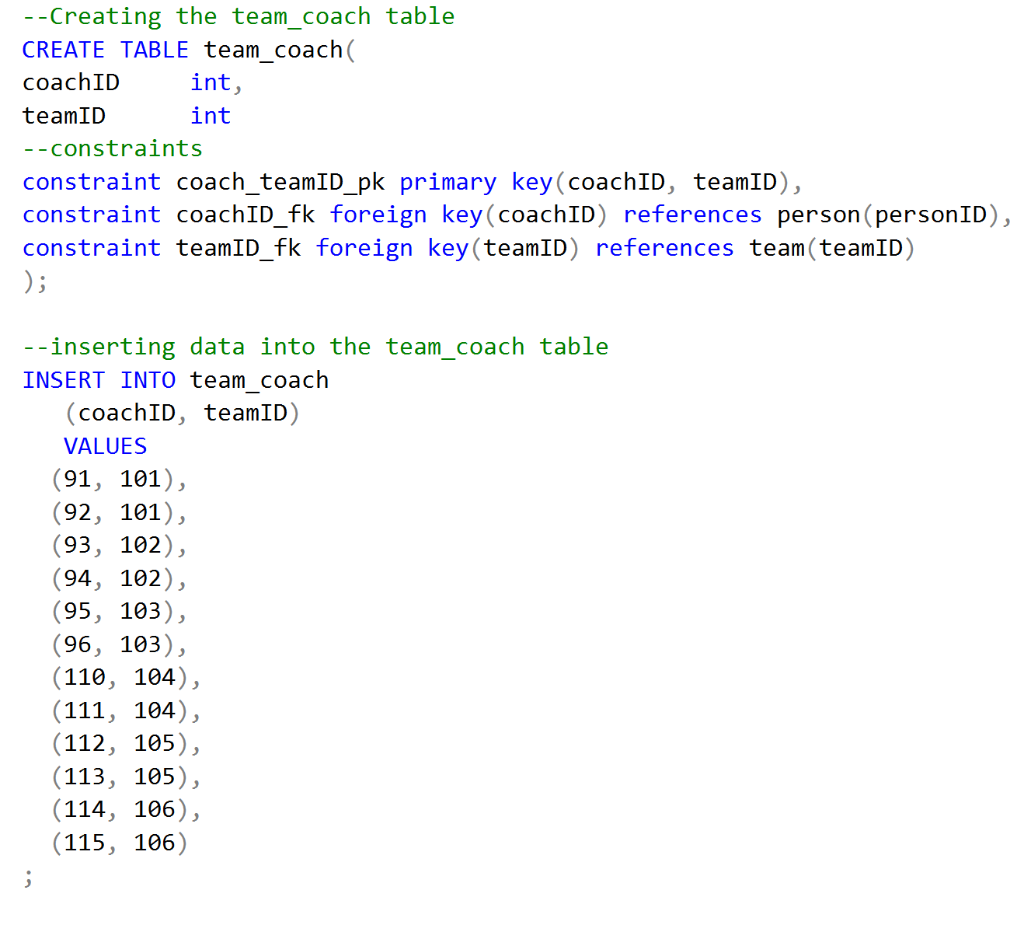1024x925 pixels.
Task: Select the VALUES keyword
Action: [x=104, y=445]
